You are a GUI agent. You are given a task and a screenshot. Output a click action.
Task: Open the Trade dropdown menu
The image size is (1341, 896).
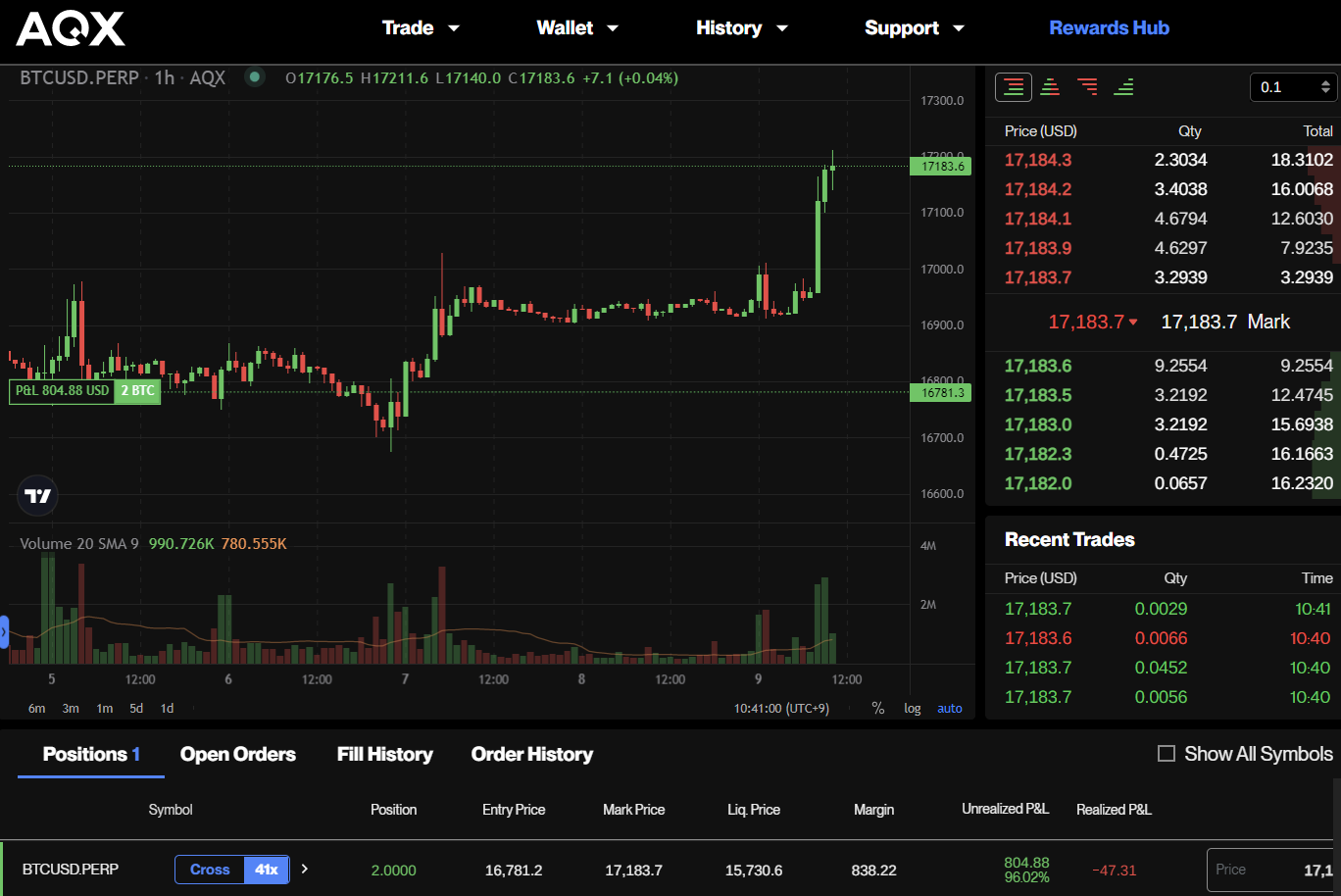coord(421,28)
